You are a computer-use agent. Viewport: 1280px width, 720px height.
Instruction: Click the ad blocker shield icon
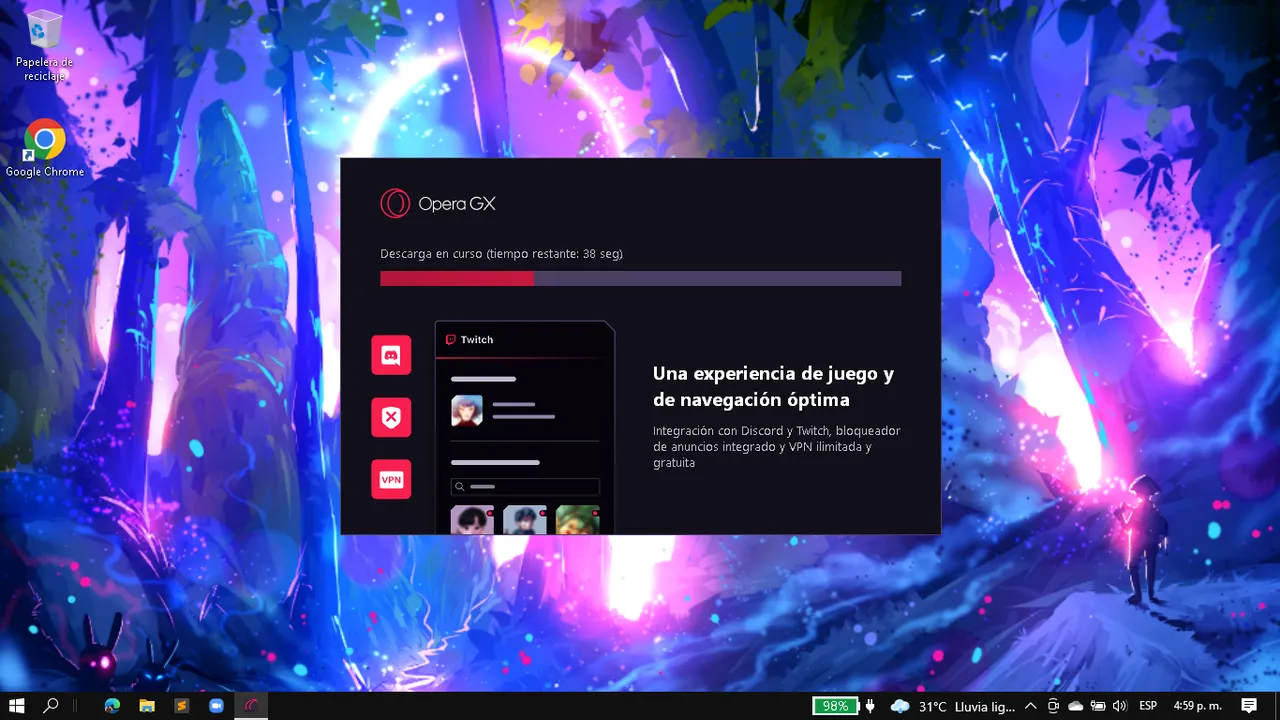pos(391,417)
